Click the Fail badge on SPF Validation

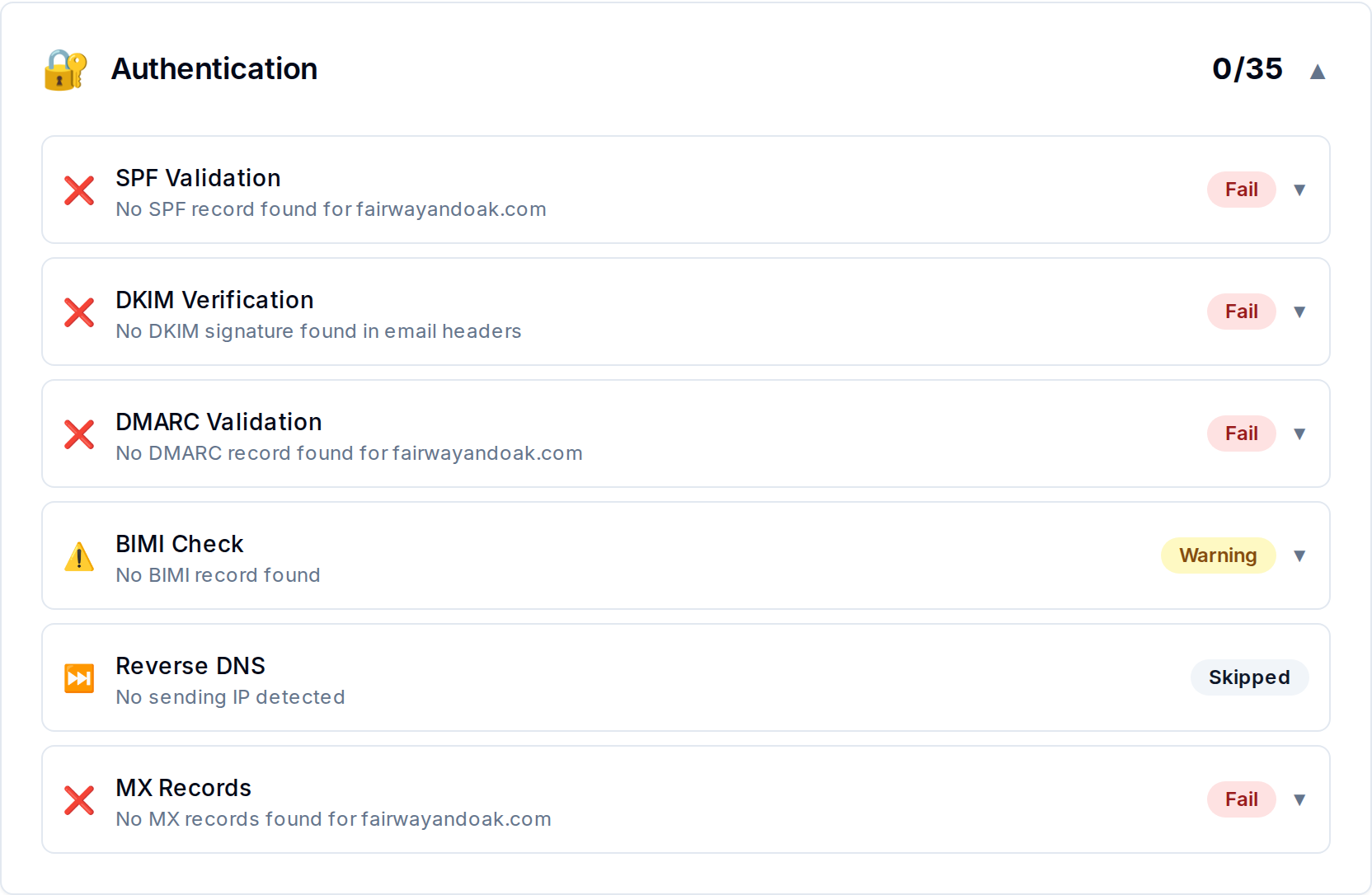click(1241, 190)
